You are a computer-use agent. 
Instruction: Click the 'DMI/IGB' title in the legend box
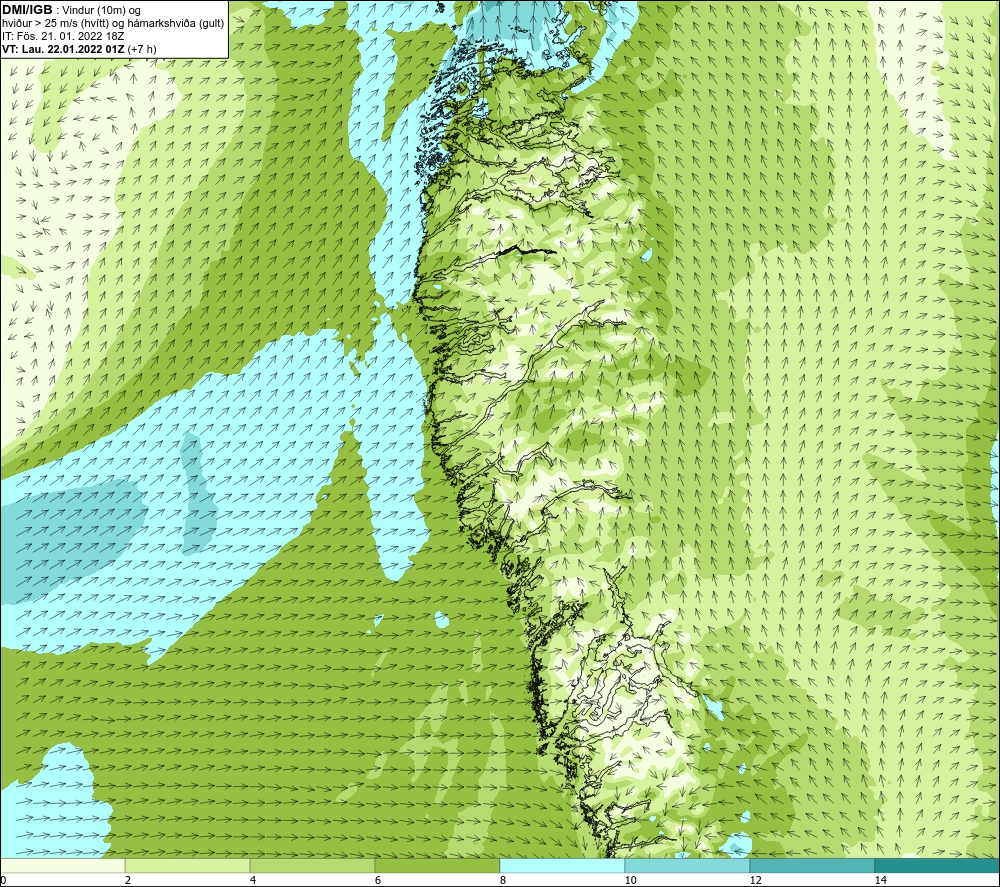click(27, 10)
